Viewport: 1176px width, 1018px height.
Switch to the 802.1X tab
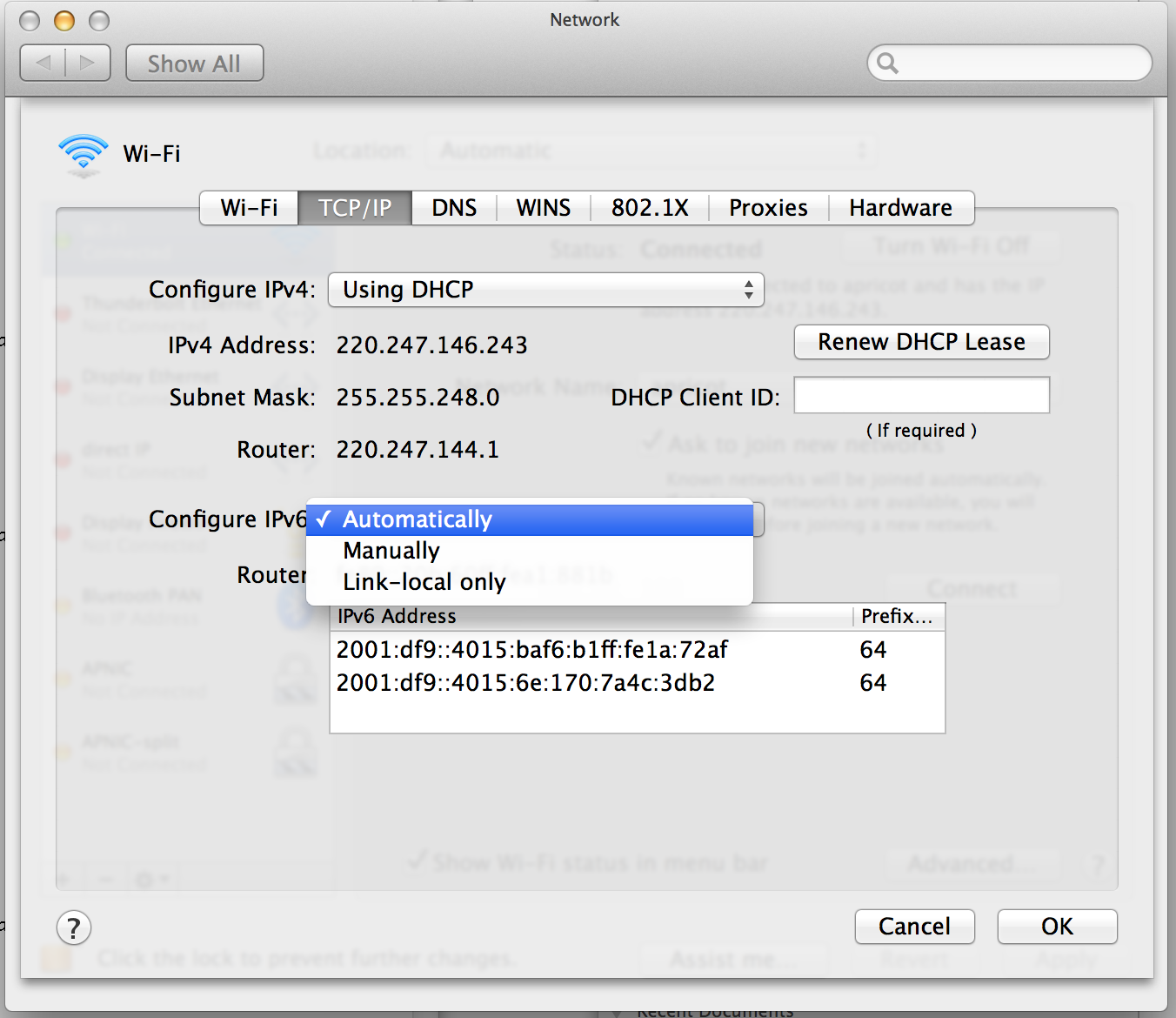[650, 208]
